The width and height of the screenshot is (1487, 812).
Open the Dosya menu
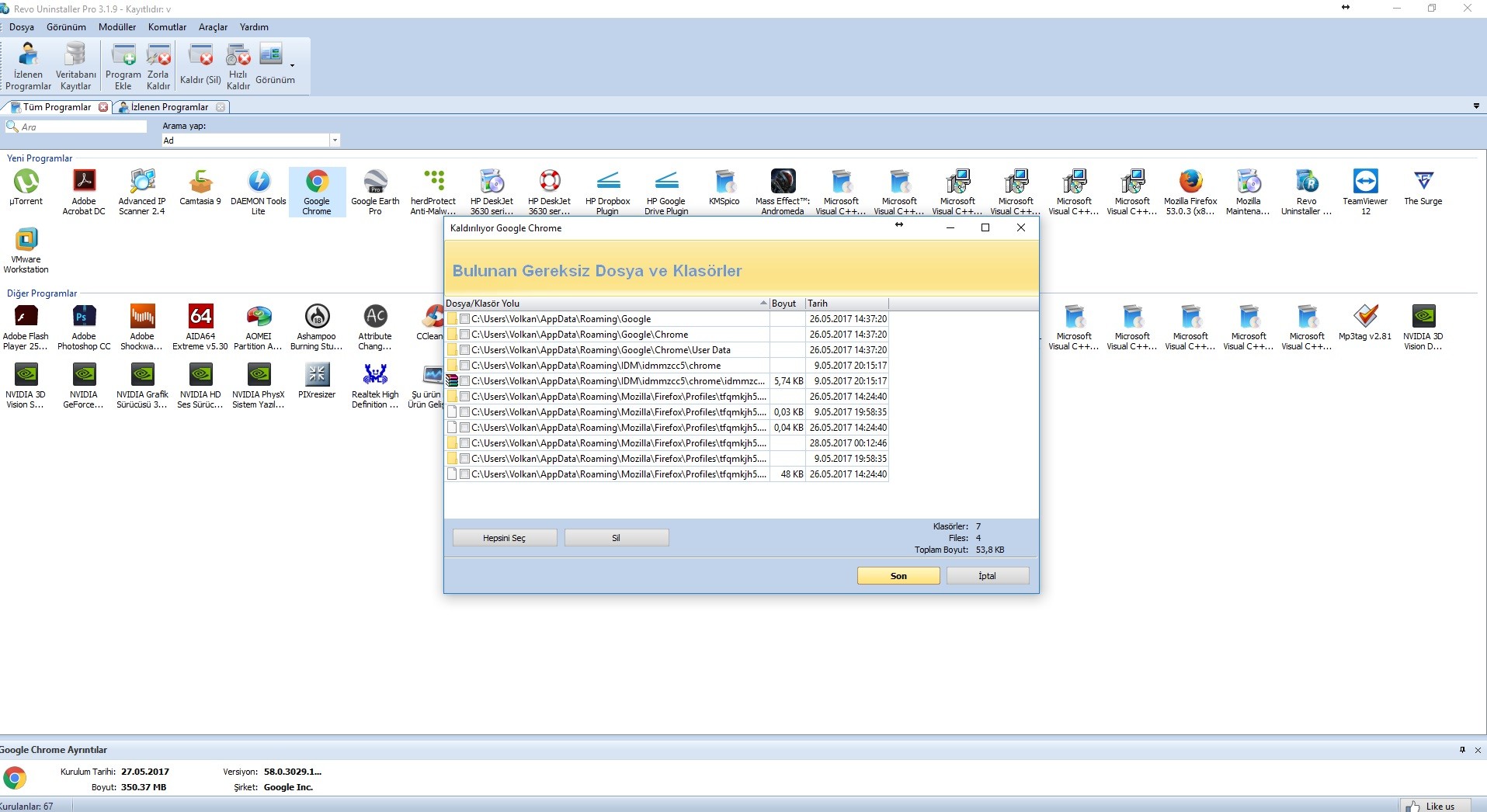(22, 27)
